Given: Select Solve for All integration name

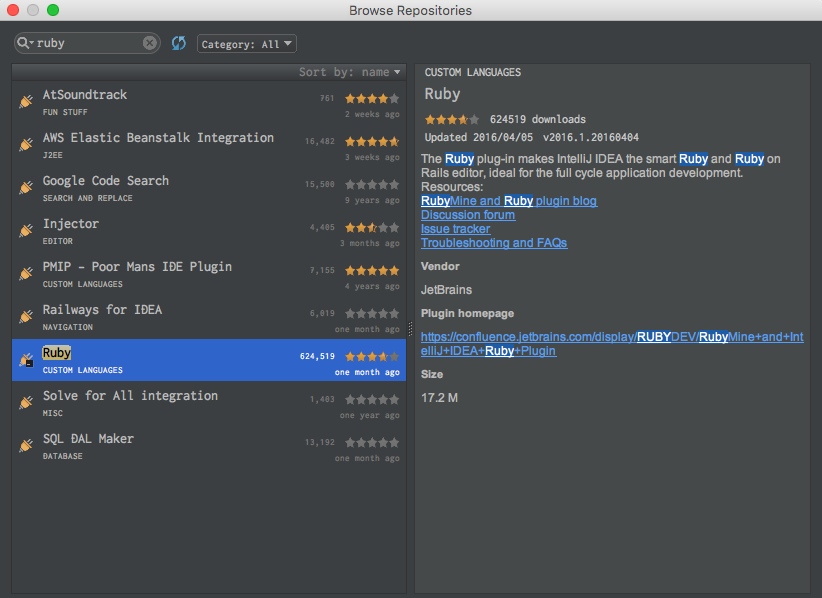Looking at the screenshot, I should [x=130, y=396].
